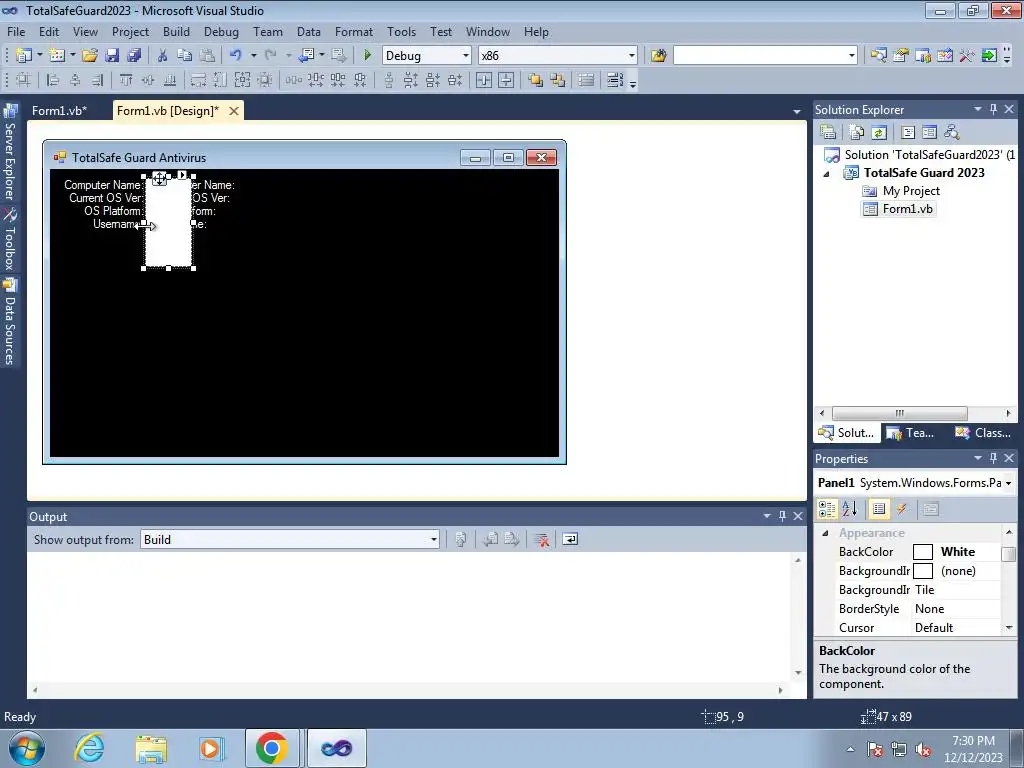Click Show All Files in Solution Explorer
Viewport: 1024px width, 768px height.
(857, 133)
